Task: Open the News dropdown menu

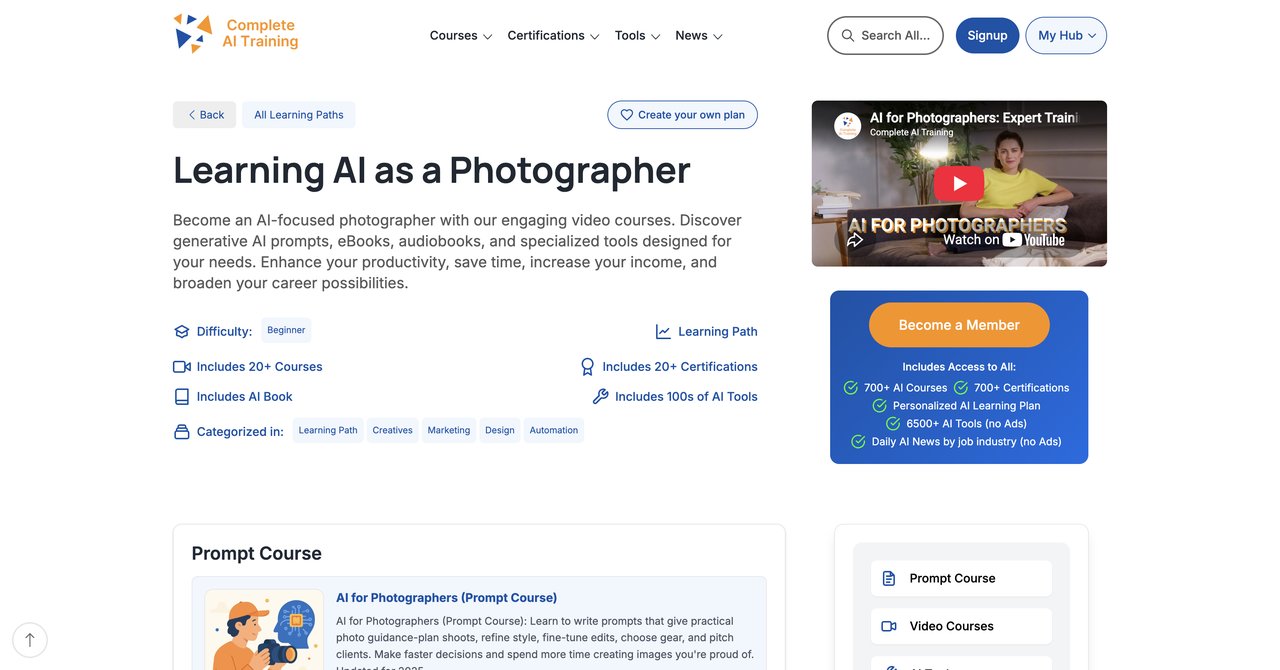Action: [699, 35]
